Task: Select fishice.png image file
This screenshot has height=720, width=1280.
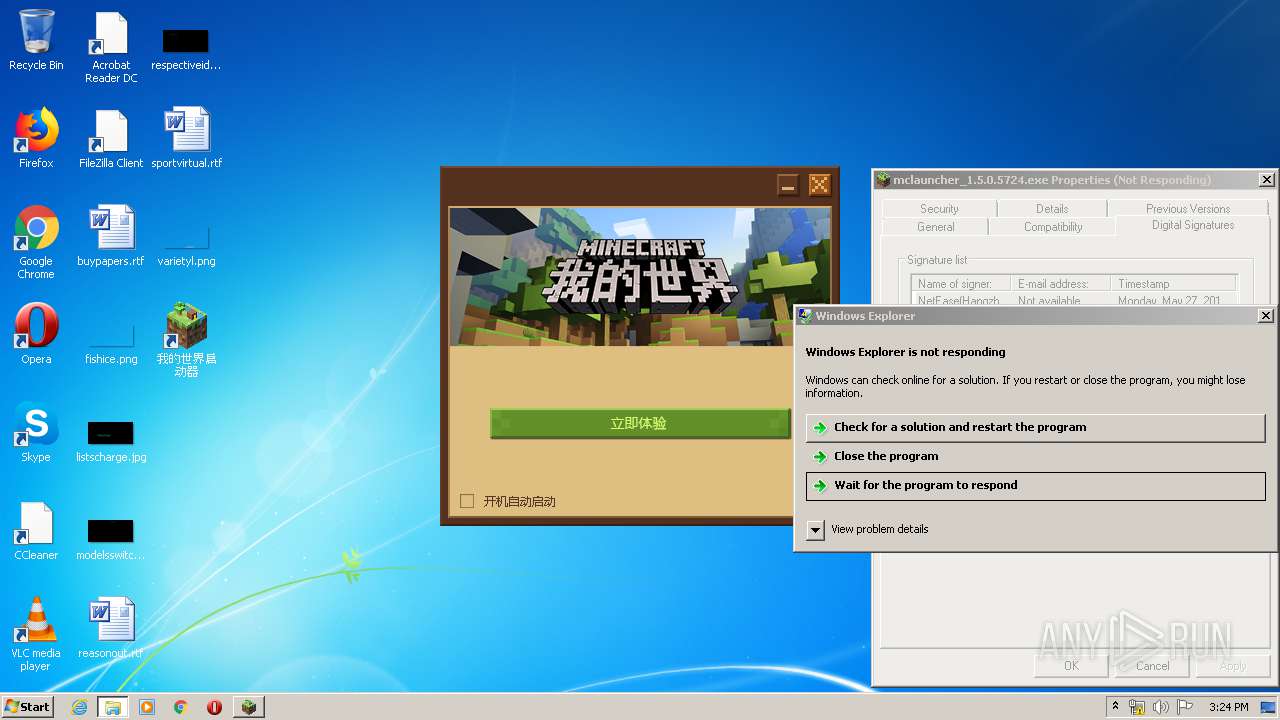Action: click(x=111, y=346)
